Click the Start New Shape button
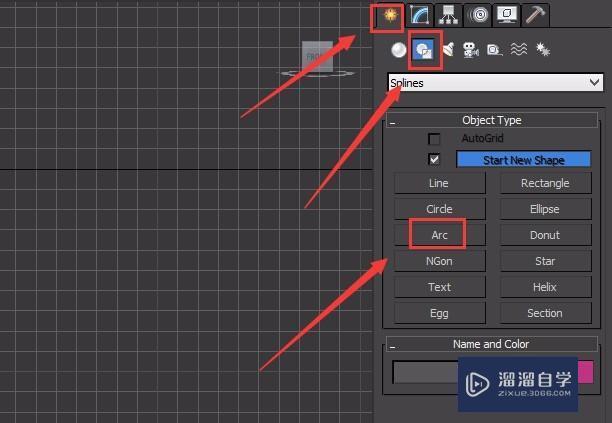The width and height of the screenshot is (612, 423). 523,160
